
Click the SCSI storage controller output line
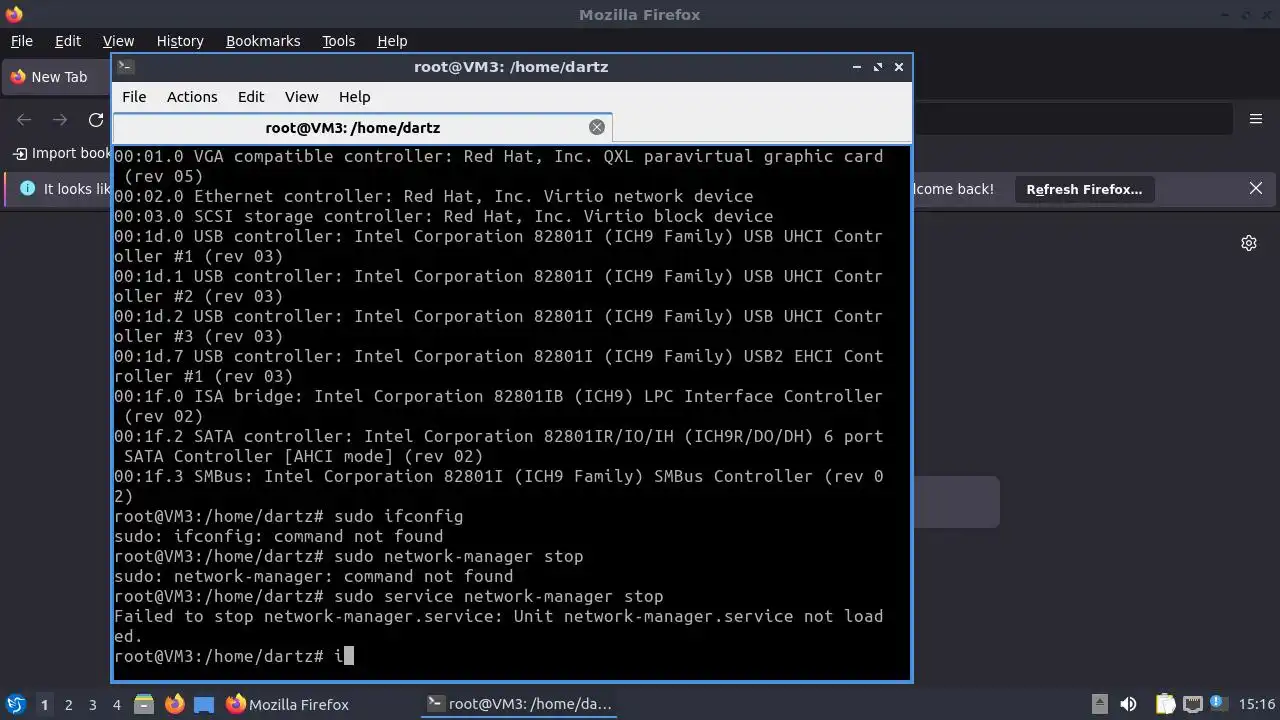tap(443, 216)
